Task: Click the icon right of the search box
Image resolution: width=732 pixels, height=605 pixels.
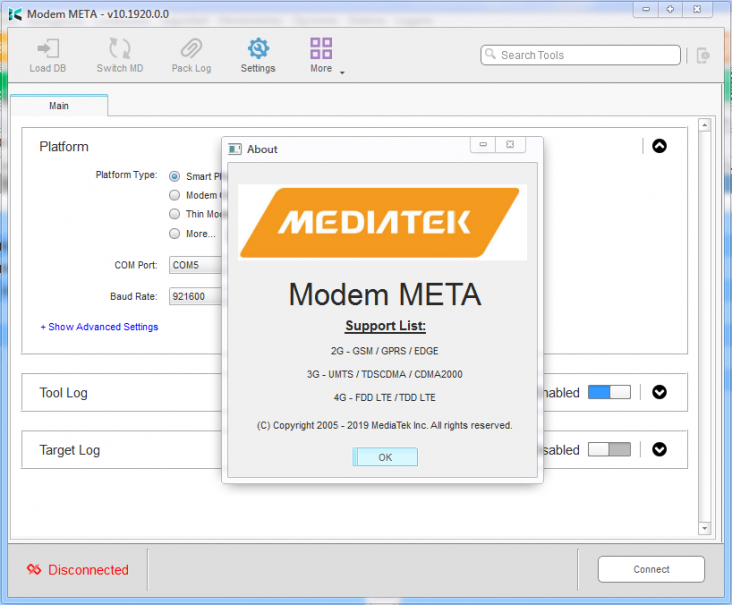Action: pos(703,55)
